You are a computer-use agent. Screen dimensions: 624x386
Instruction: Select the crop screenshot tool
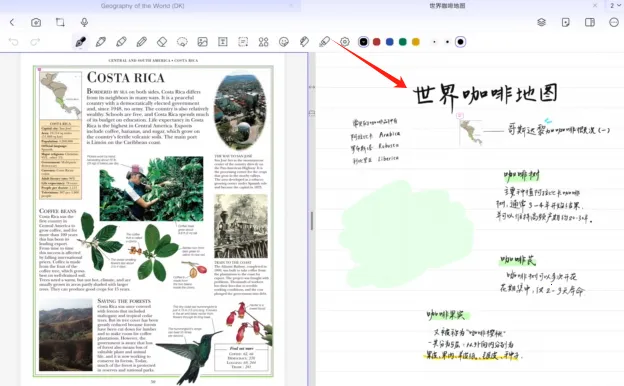tap(60, 22)
